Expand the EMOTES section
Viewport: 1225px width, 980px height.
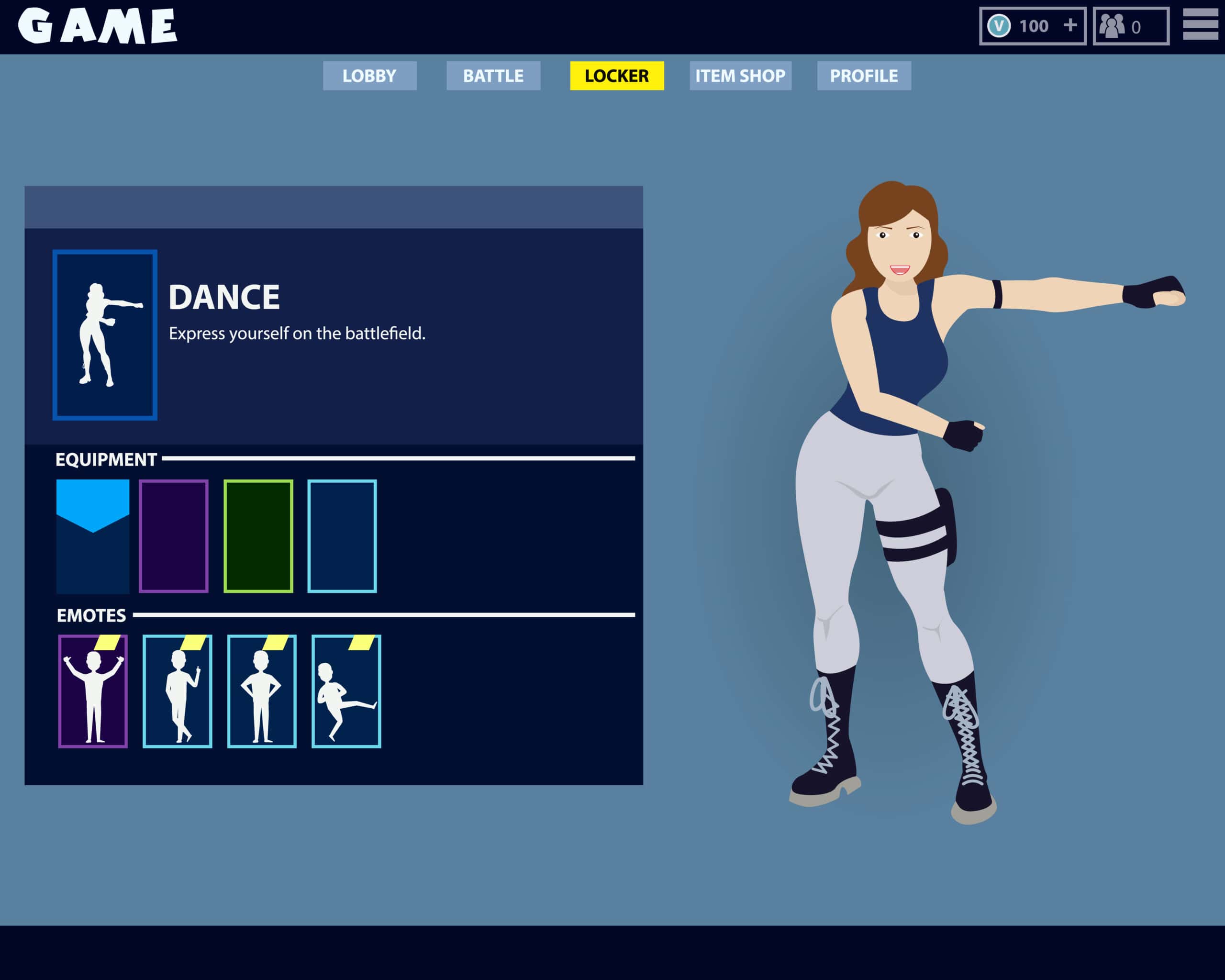click(x=91, y=615)
